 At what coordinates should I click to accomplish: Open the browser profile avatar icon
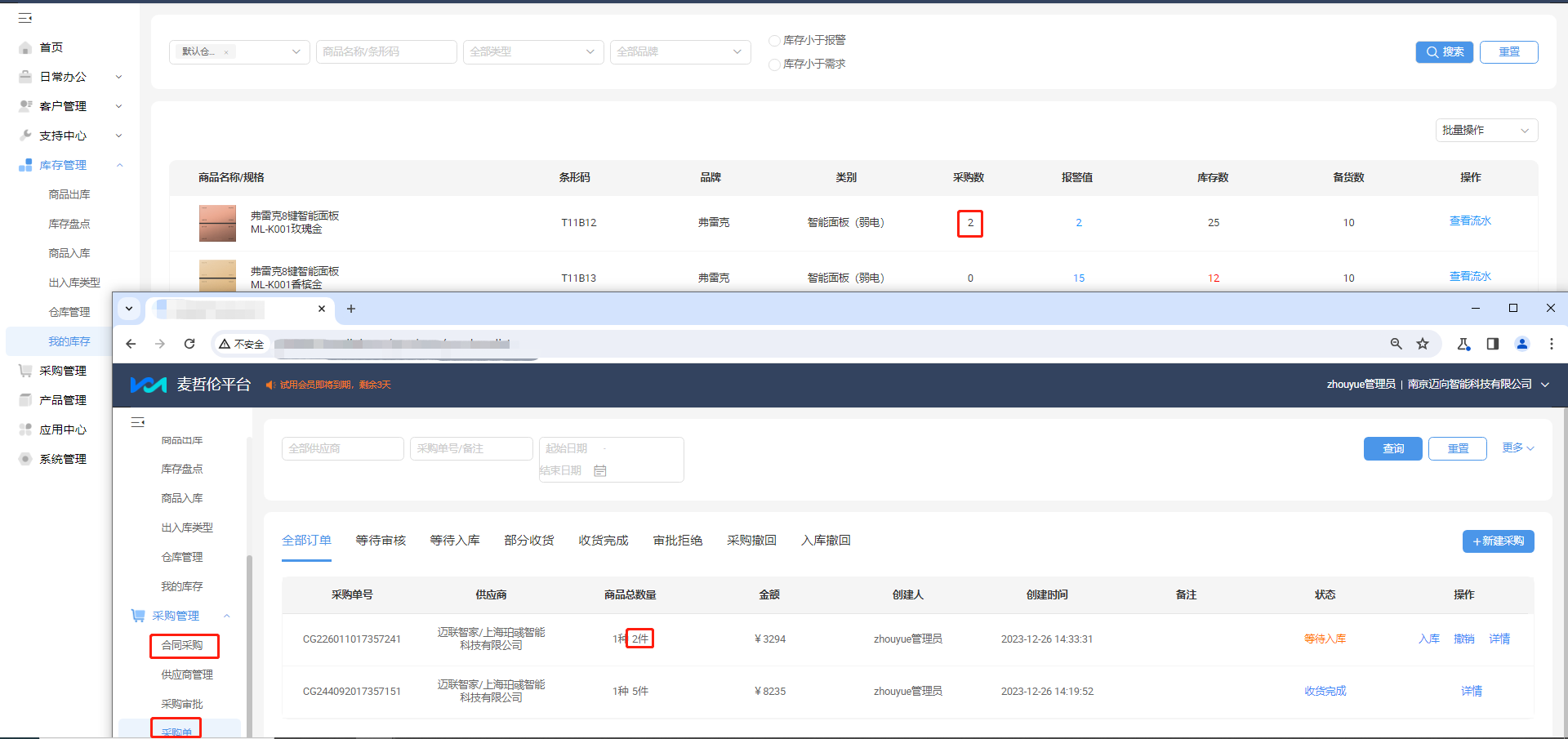[x=1522, y=344]
